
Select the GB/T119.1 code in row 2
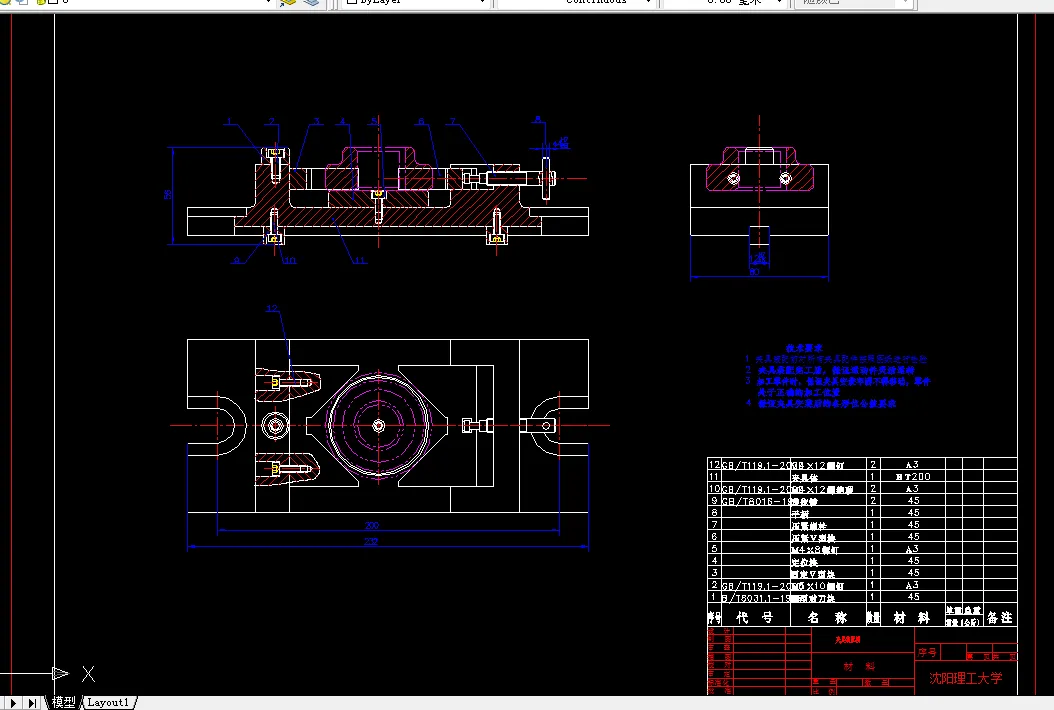756,586
